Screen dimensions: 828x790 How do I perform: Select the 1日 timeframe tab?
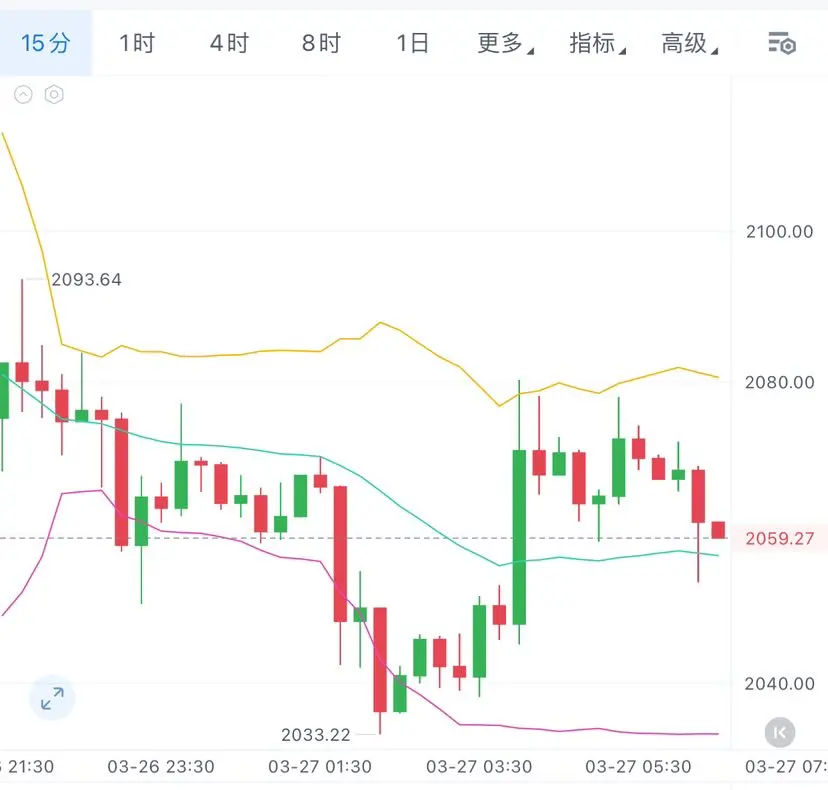[x=412, y=43]
